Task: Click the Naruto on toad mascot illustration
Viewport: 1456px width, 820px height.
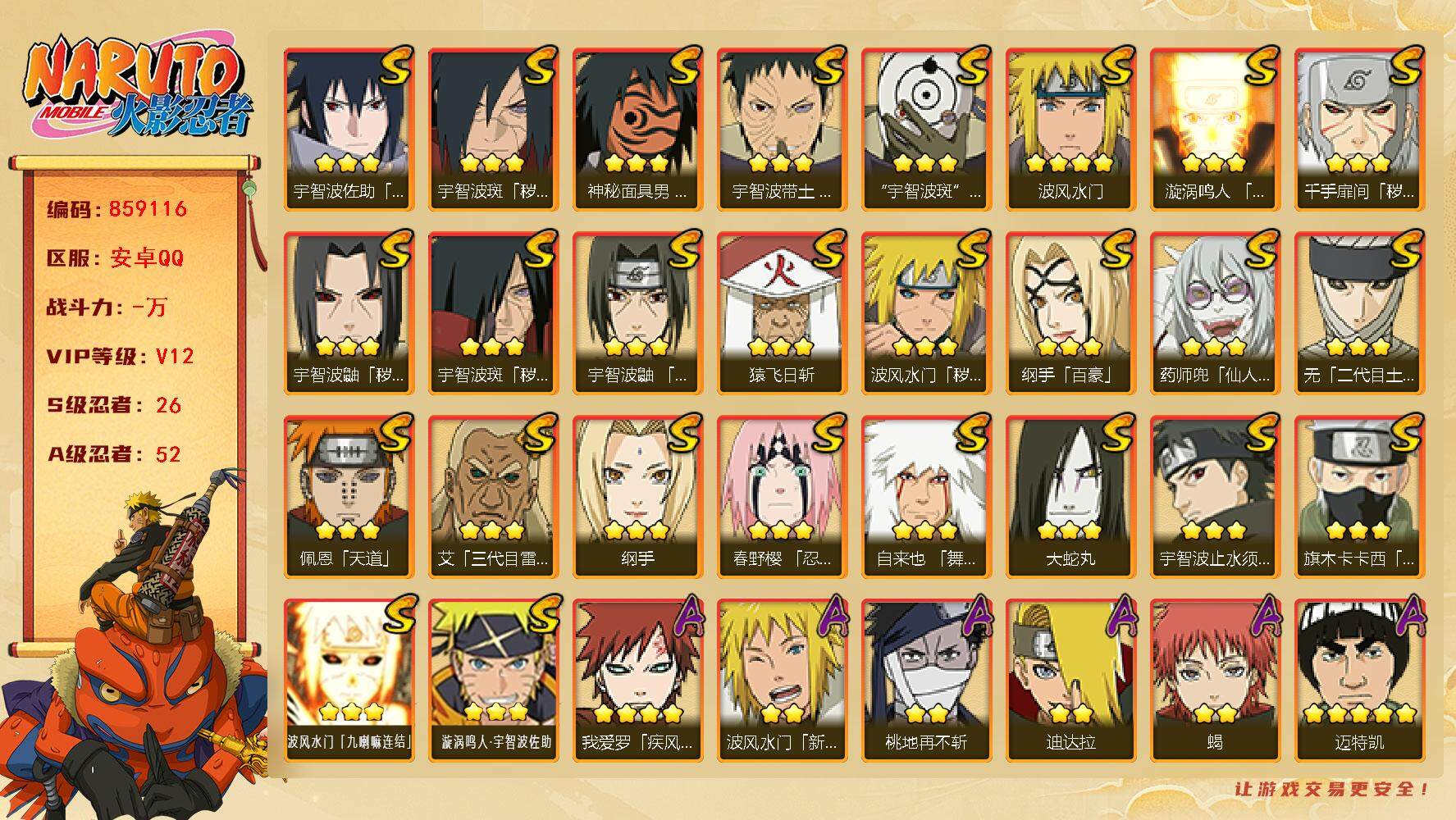Action: click(x=135, y=648)
